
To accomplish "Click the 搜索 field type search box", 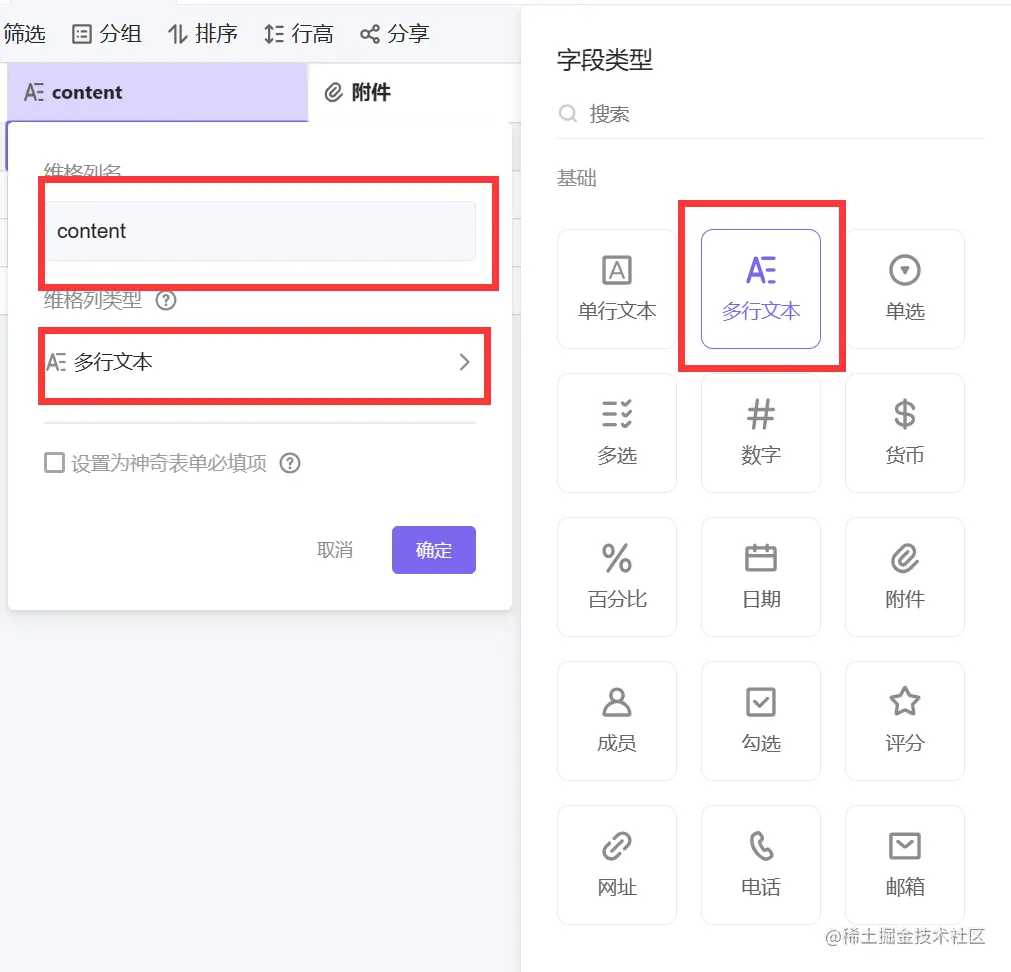I will 770,114.
